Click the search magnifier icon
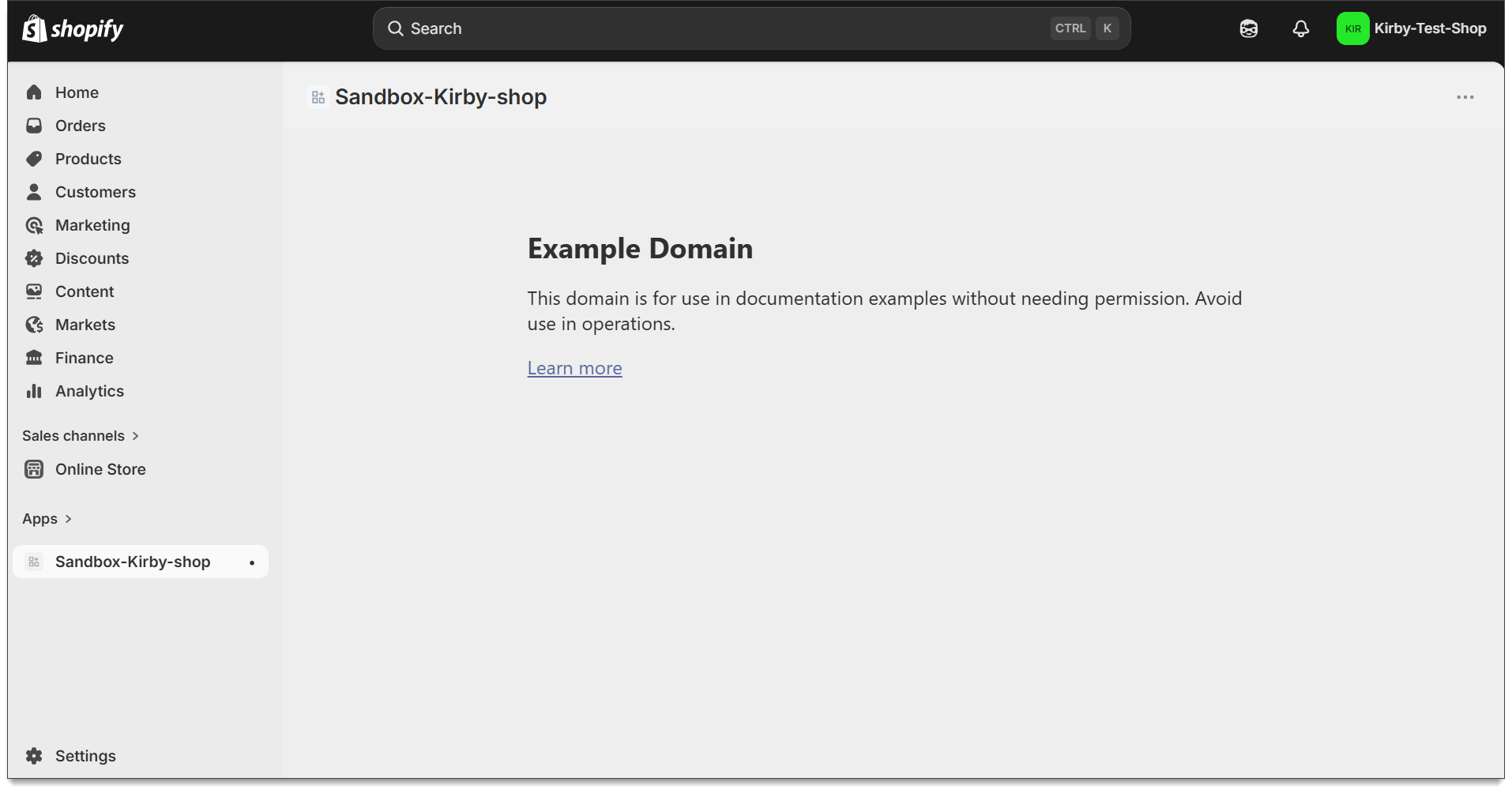The width and height of the screenshot is (1512, 793). click(395, 28)
